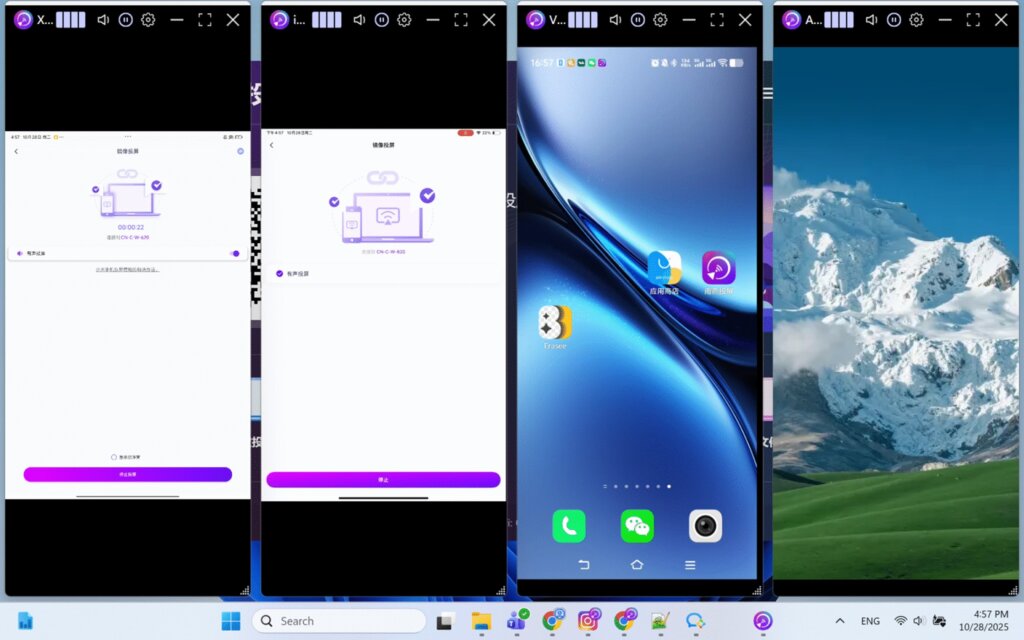Tap the phone's Home navigation button

(637, 565)
